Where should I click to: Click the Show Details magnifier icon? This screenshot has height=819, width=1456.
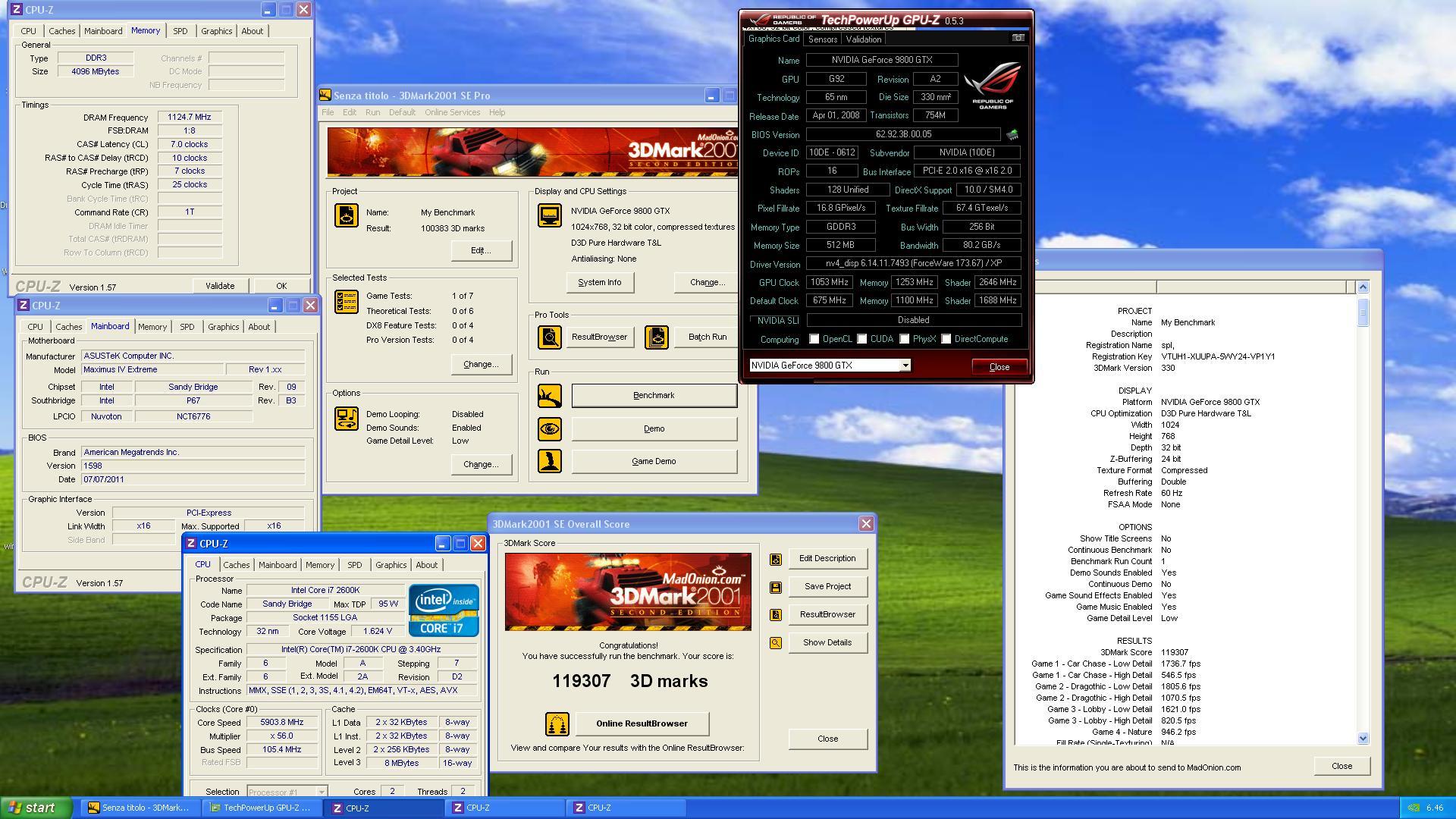775,643
